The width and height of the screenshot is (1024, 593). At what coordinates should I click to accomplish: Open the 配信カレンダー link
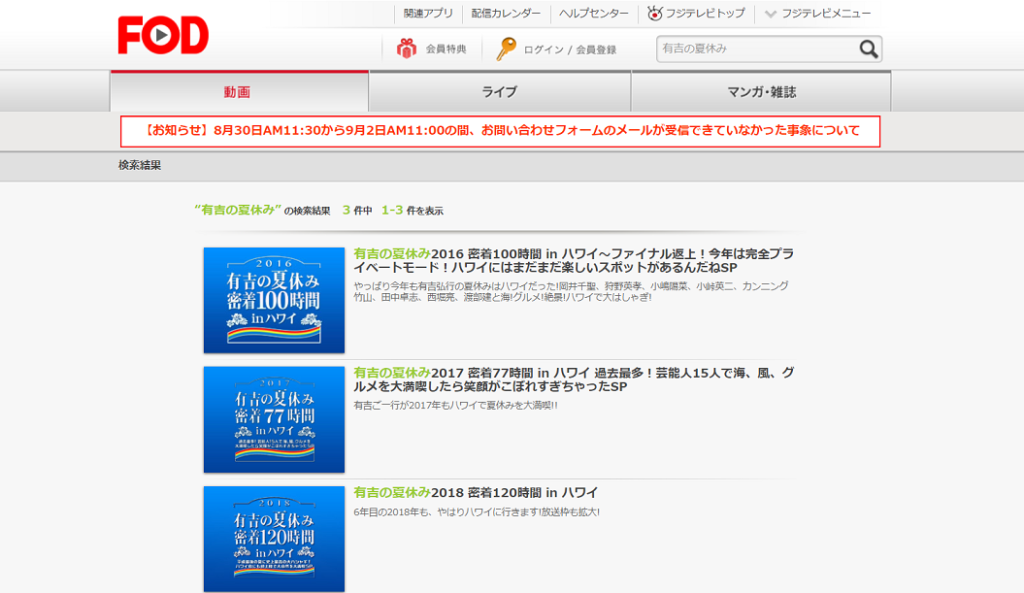pos(505,14)
